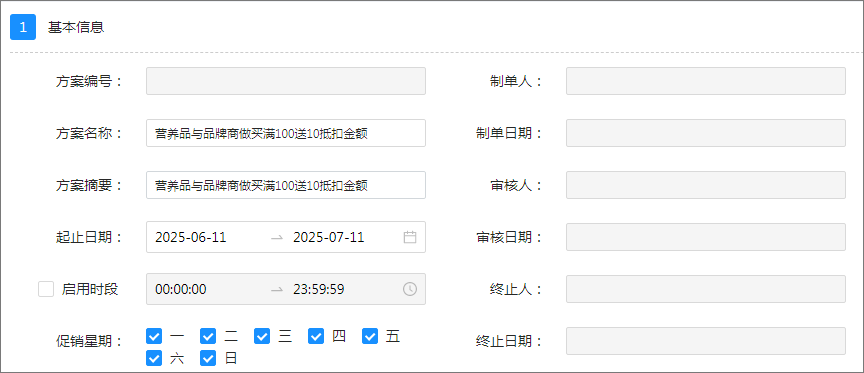
Task: Click the 方案名称 input field
Action: (286, 133)
